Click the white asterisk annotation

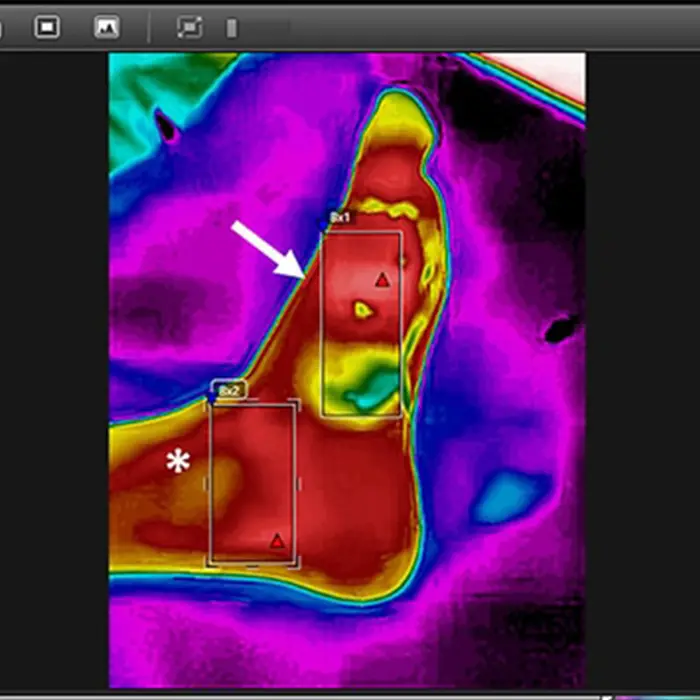coord(178,461)
